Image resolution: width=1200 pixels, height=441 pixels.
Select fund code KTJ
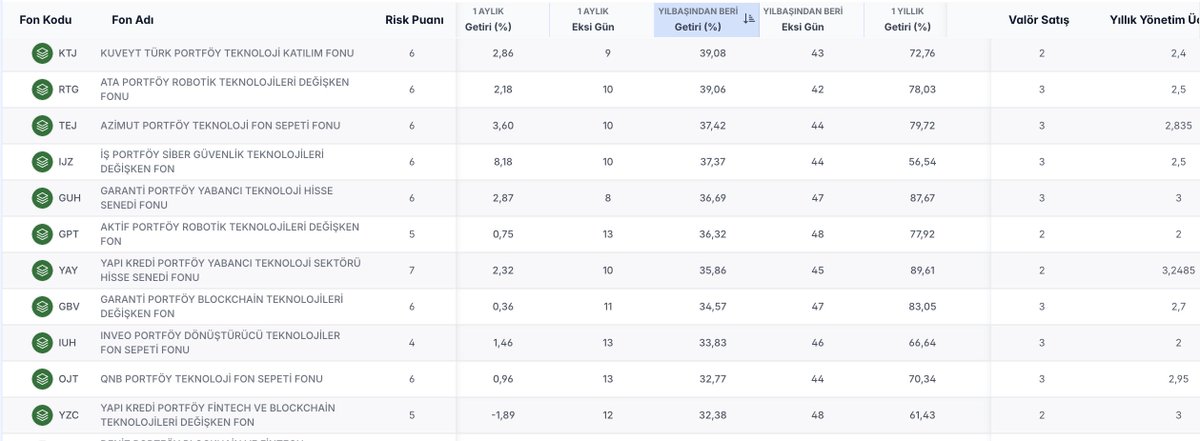point(67,53)
